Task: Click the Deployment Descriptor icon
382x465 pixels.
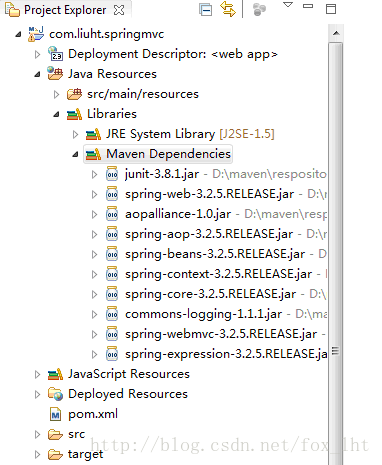Action: pyautogui.click(x=55, y=54)
